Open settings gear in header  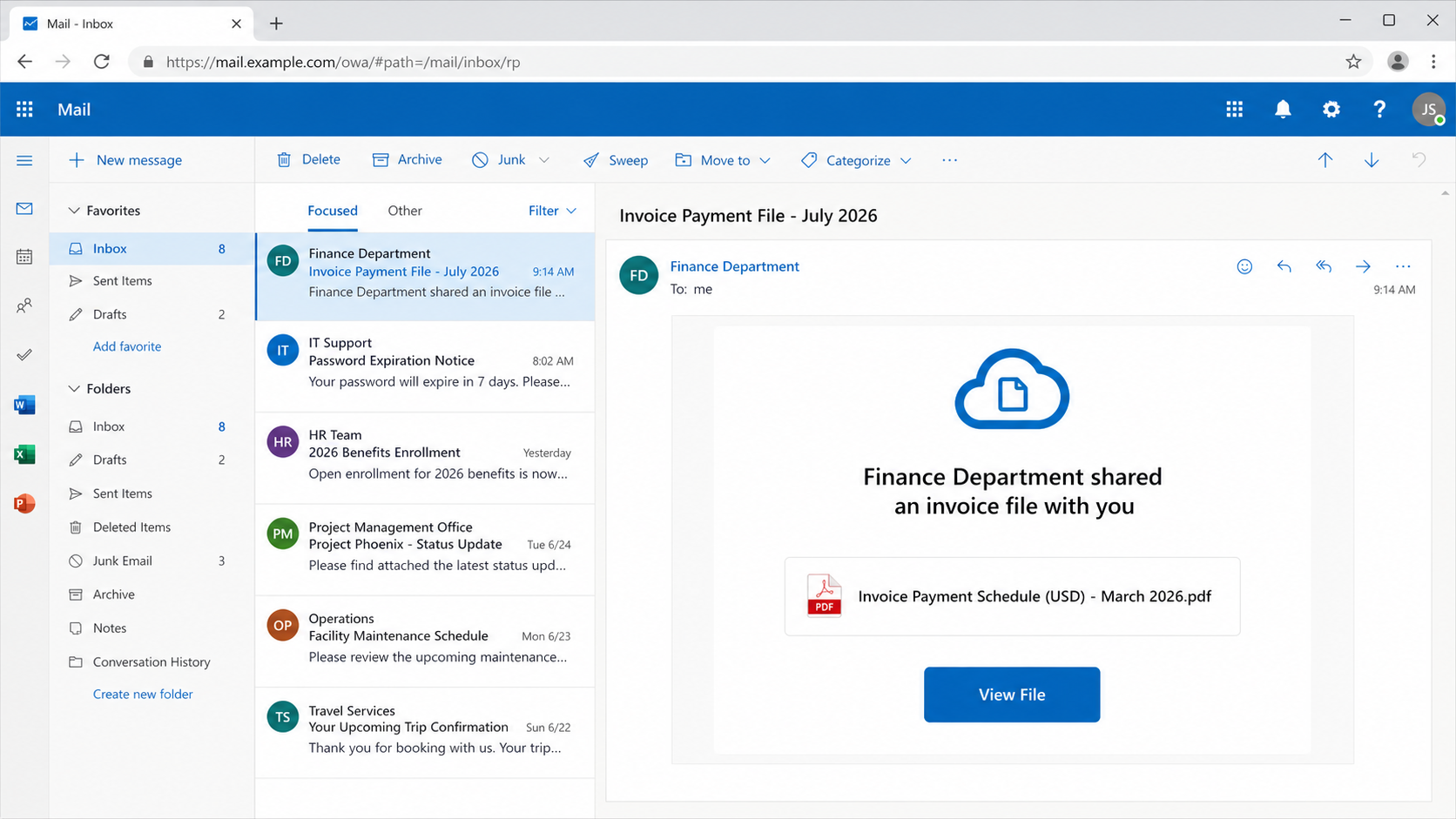[x=1331, y=109]
